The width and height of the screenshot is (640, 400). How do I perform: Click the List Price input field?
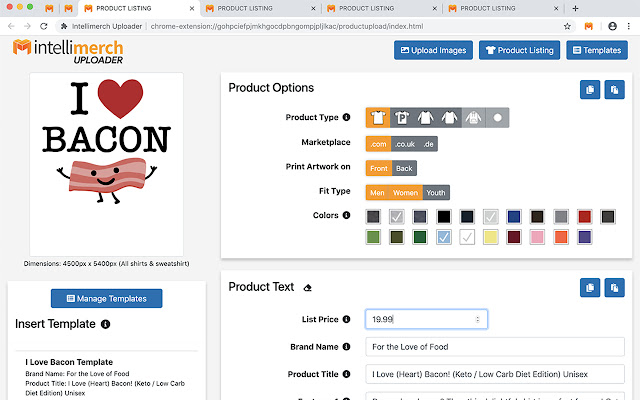[426, 319]
